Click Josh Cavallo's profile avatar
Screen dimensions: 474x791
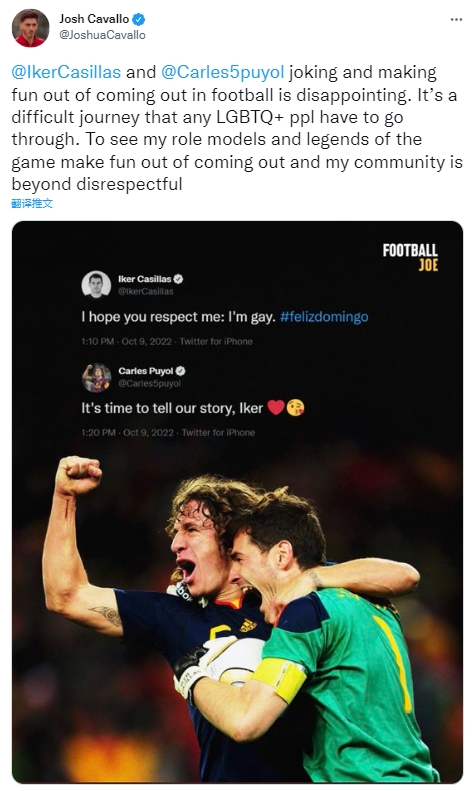pyautogui.click(x=30, y=28)
